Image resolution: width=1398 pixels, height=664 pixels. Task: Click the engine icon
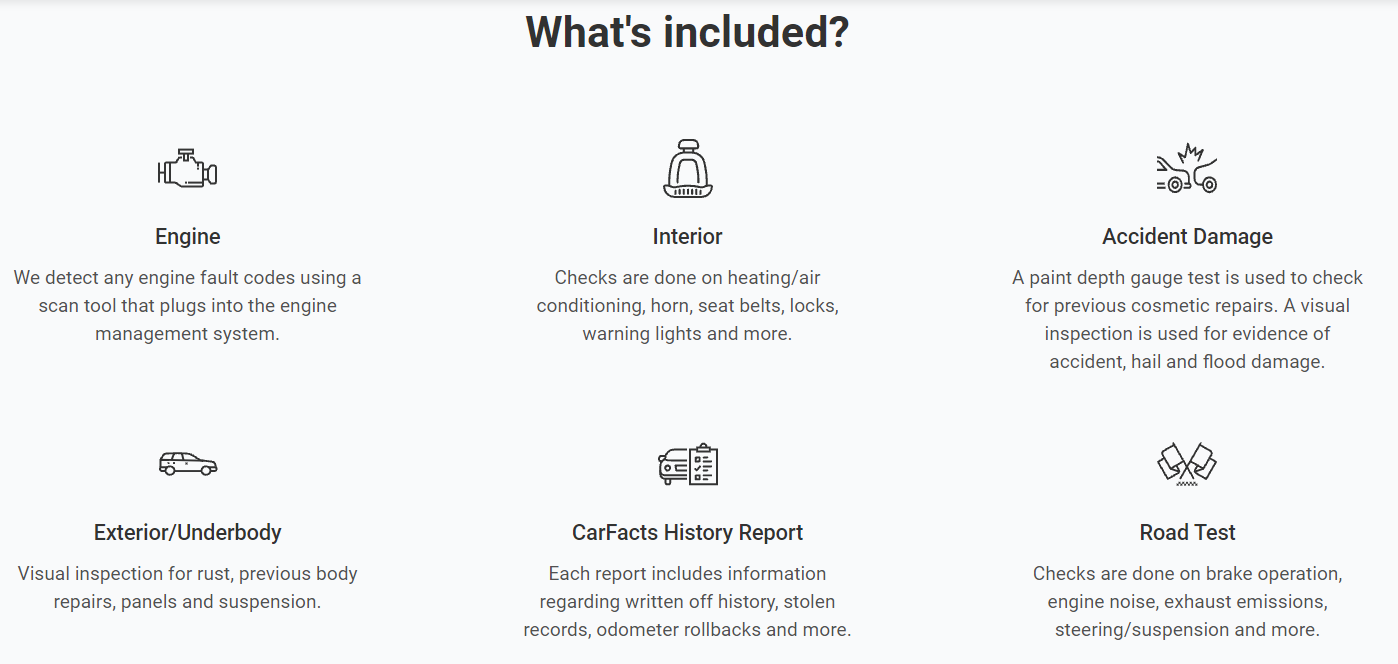point(187,169)
